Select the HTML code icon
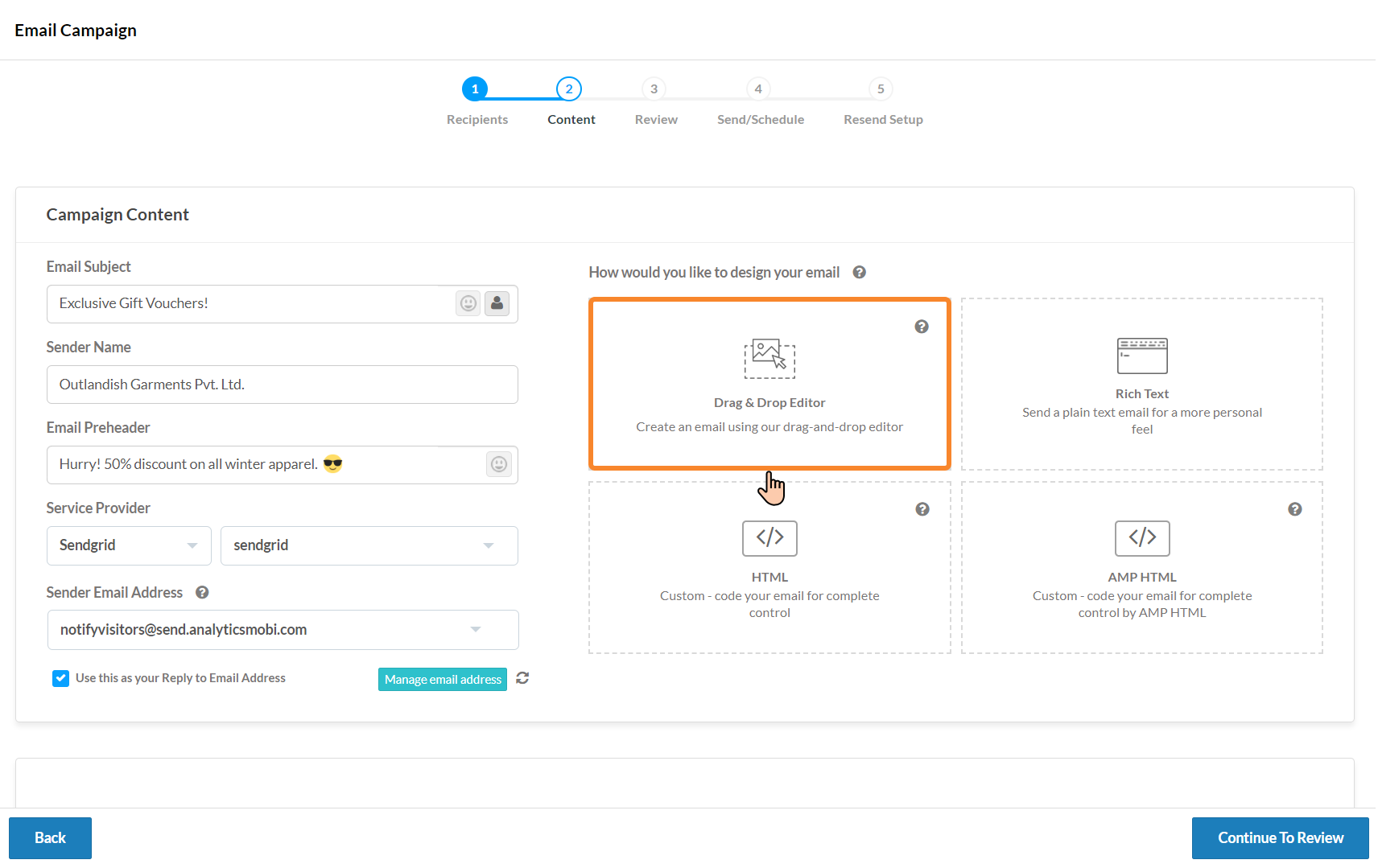Image resolution: width=1378 pixels, height=868 pixels. point(769,538)
